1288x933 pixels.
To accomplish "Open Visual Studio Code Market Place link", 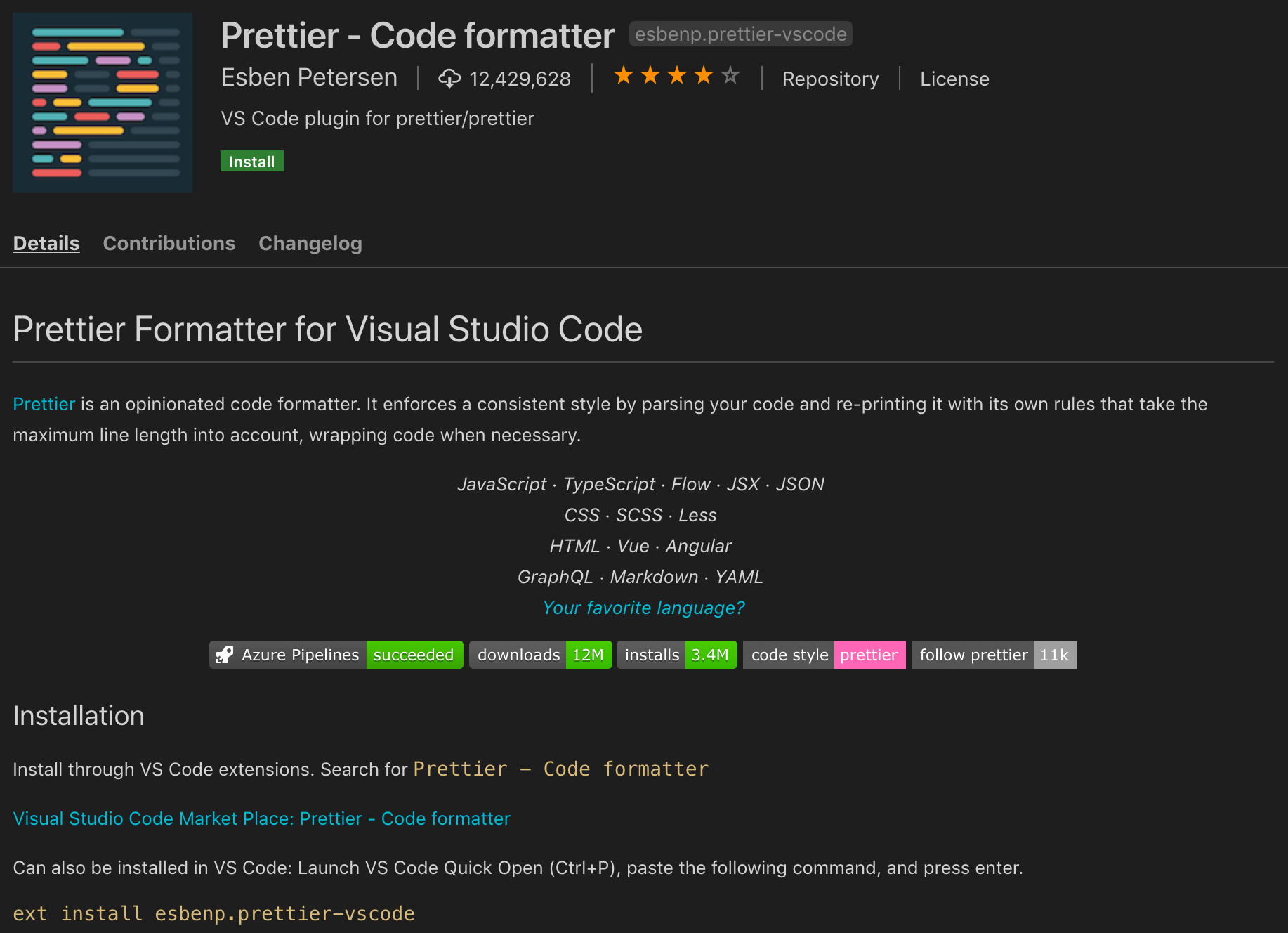I will pos(261,818).
